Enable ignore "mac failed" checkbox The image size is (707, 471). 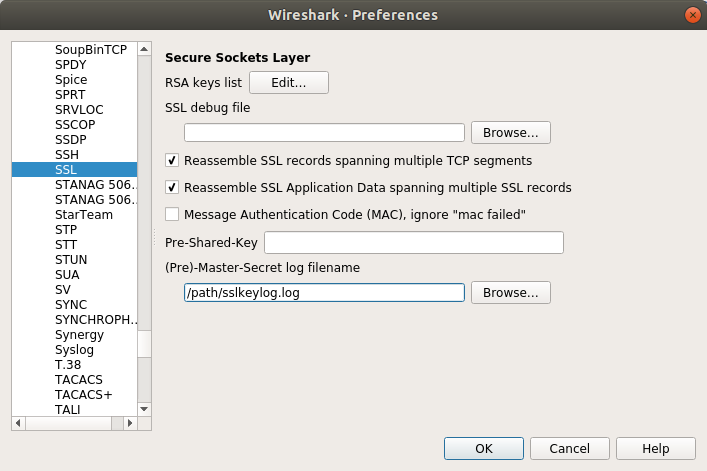pos(172,215)
